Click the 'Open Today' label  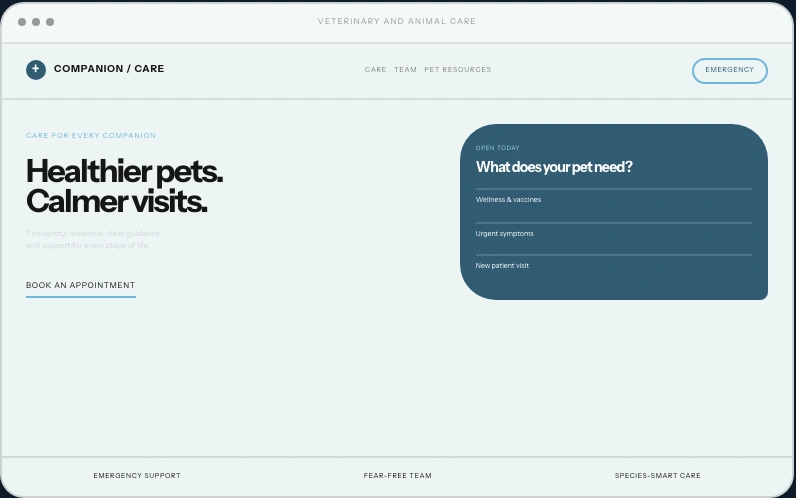(498, 148)
